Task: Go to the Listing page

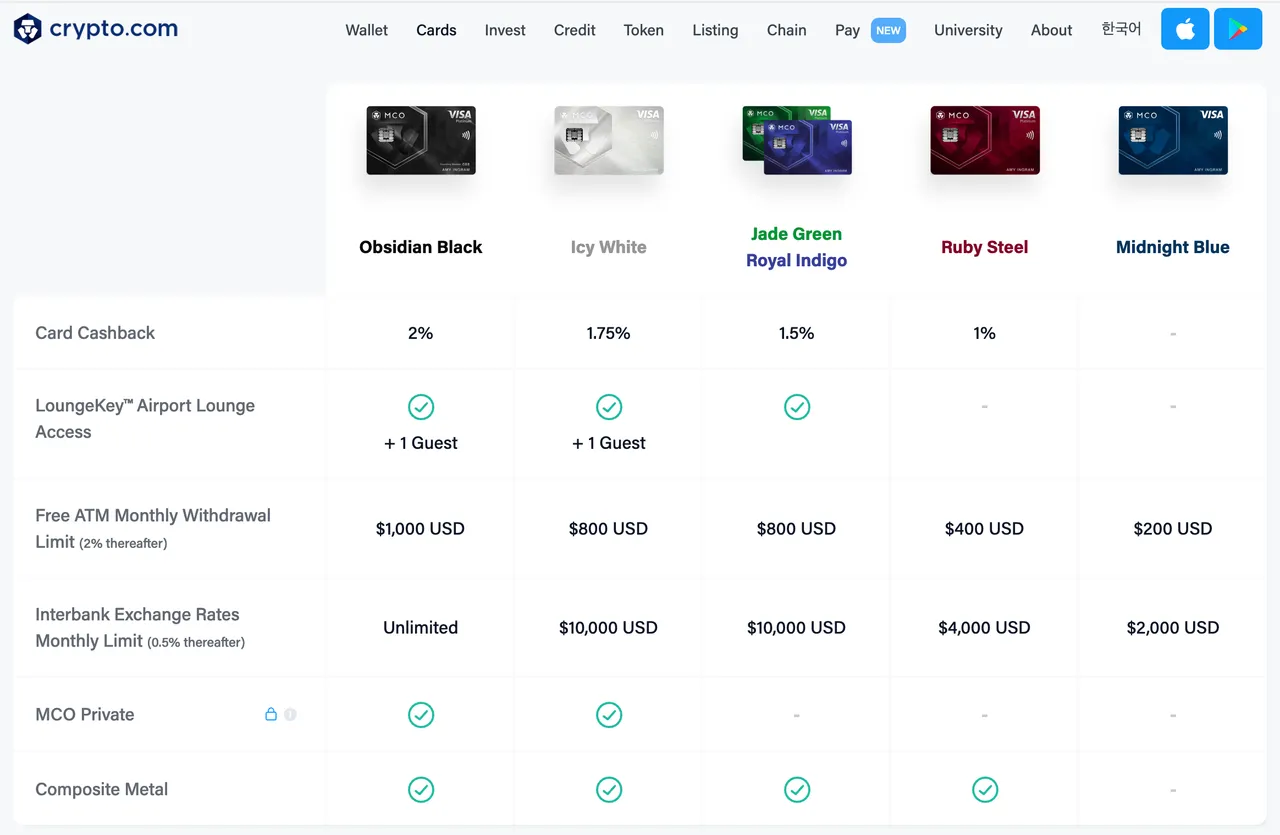Action: pos(715,30)
